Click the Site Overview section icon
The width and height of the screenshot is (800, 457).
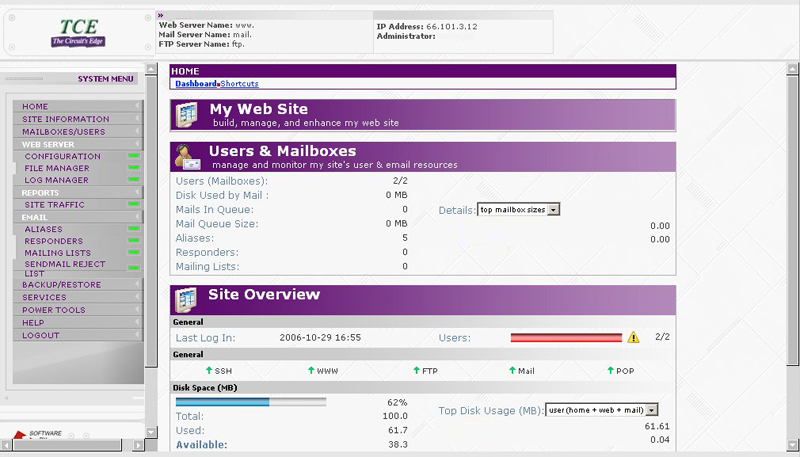click(186, 300)
